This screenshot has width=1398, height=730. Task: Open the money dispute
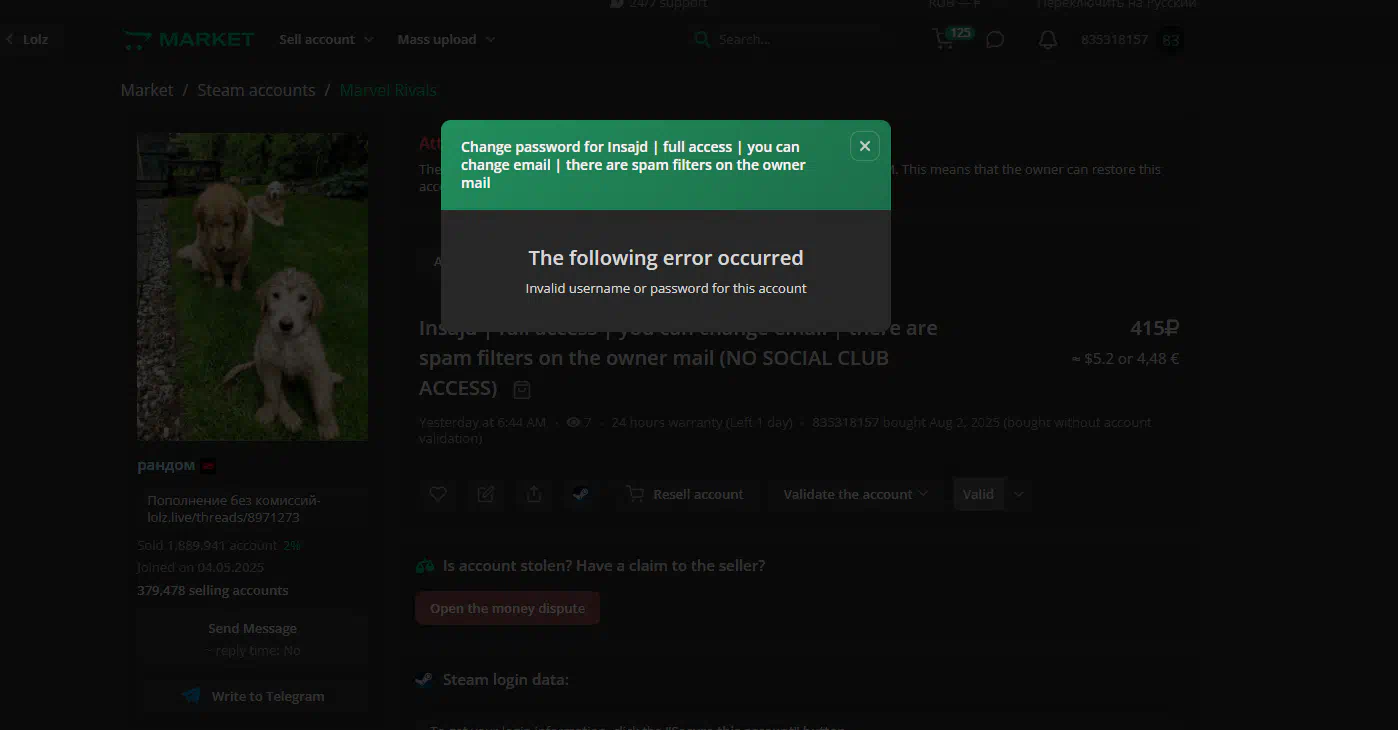click(507, 608)
